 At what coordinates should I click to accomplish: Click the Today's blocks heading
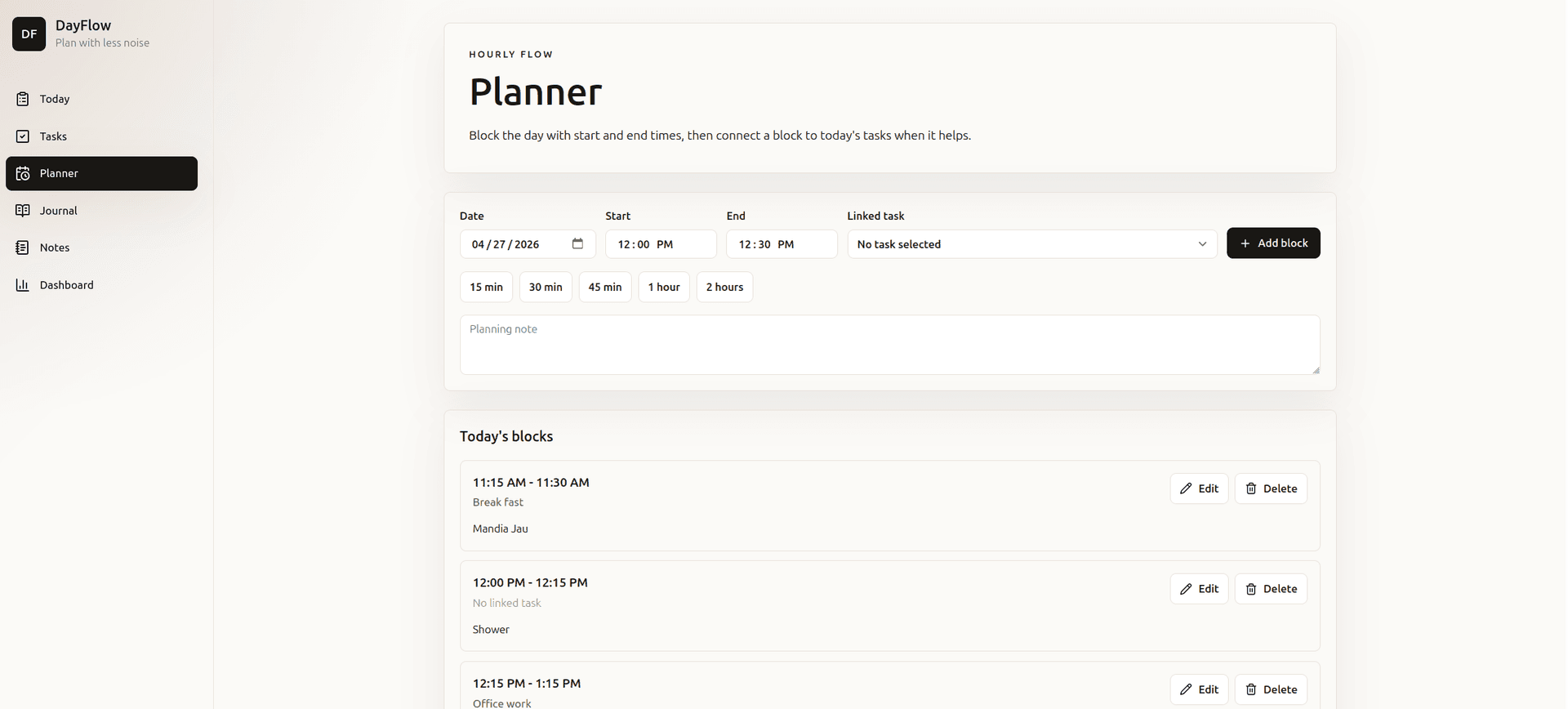[x=506, y=436]
